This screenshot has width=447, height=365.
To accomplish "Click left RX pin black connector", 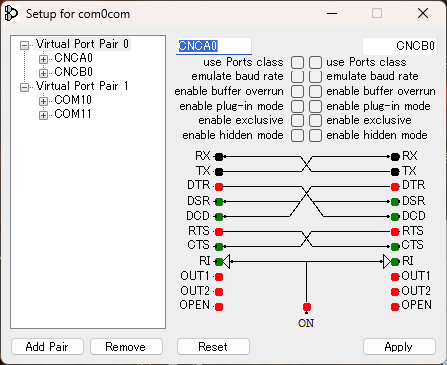I will pyautogui.click(x=219, y=156).
